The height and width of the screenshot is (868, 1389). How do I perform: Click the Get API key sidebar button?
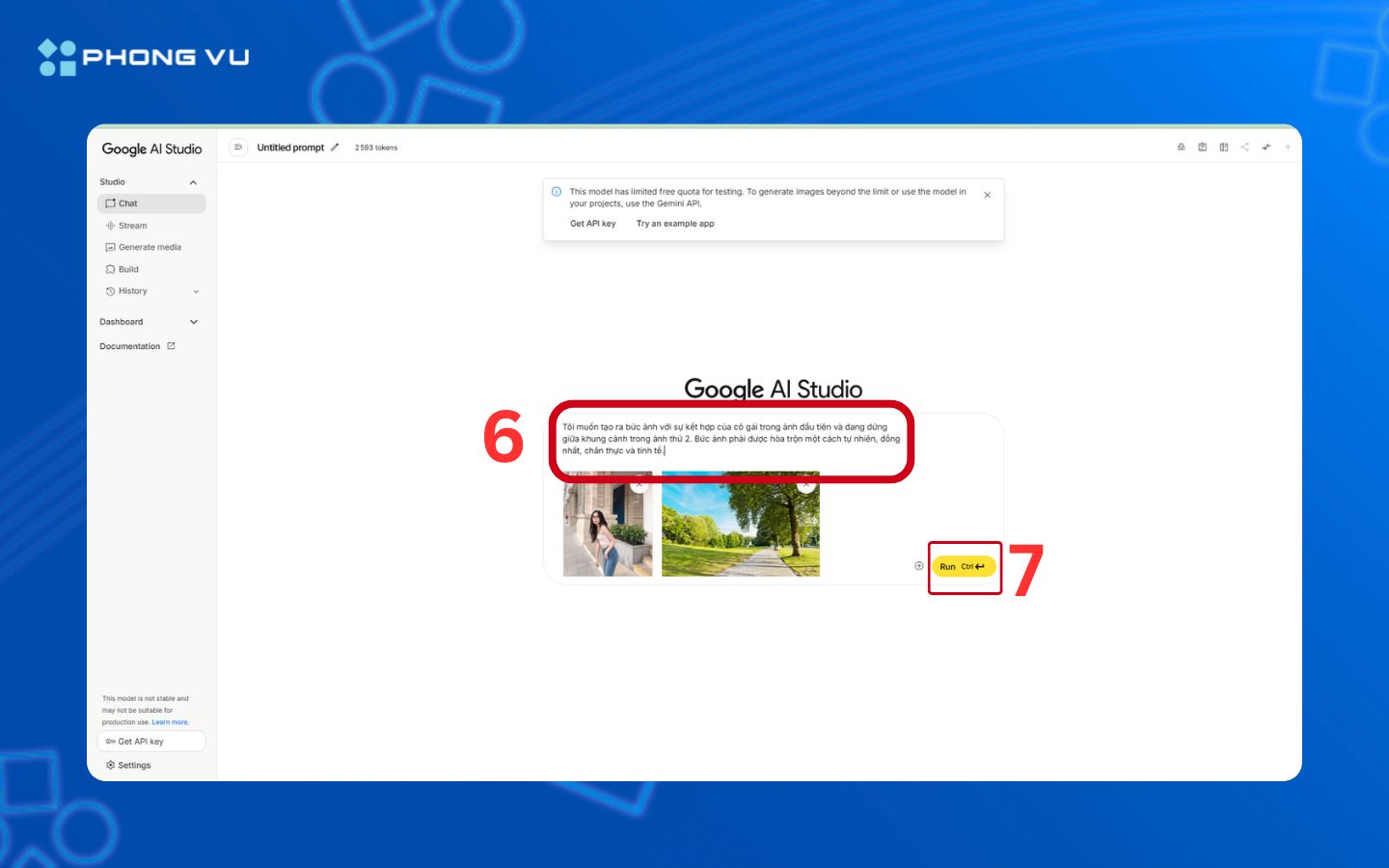(x=151, y=742)
